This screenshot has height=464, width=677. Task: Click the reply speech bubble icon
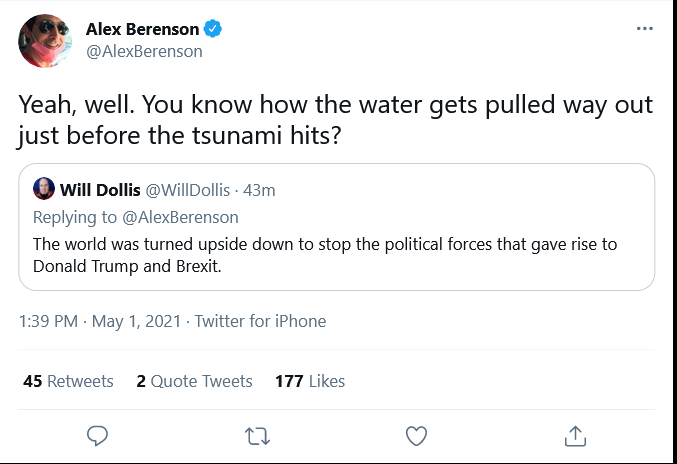coord(98,436)
